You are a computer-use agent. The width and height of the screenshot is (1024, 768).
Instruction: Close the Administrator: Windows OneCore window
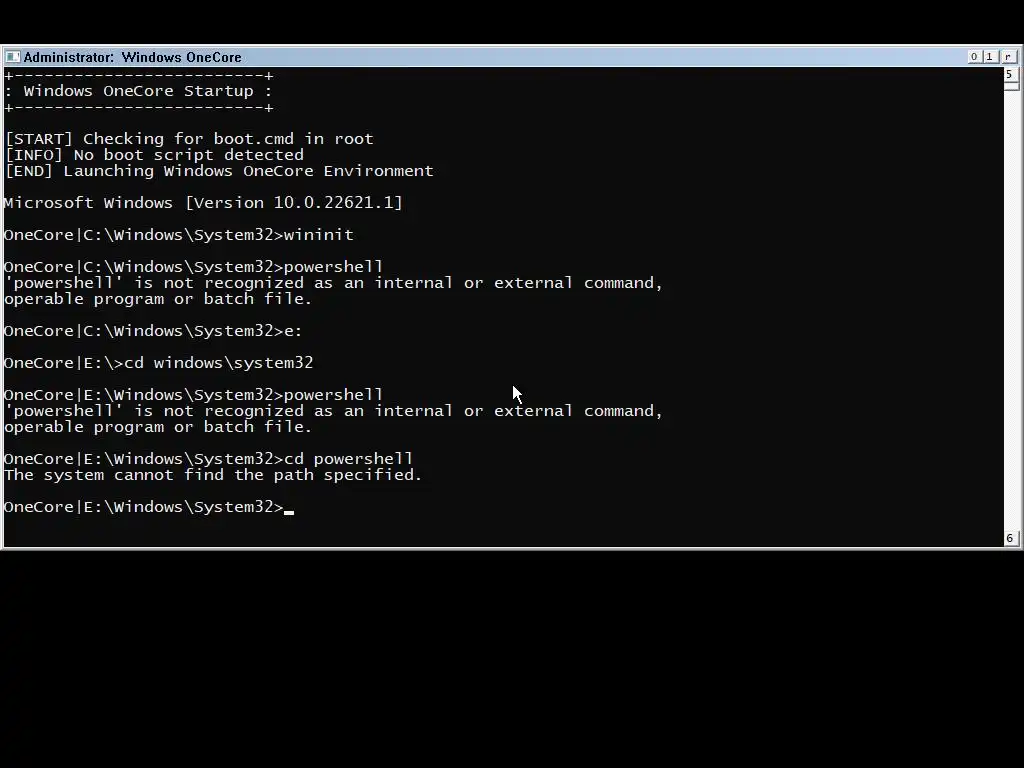point(1008,57)
